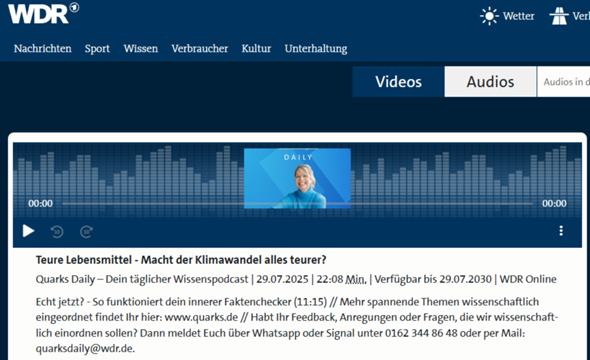
Task: Select Verbraucher in the navigation
Action: [200, 49]
